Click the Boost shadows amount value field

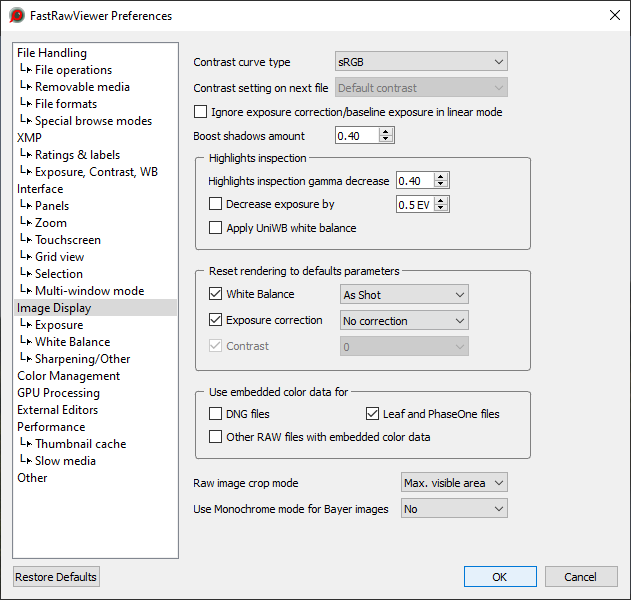[357, 136]
